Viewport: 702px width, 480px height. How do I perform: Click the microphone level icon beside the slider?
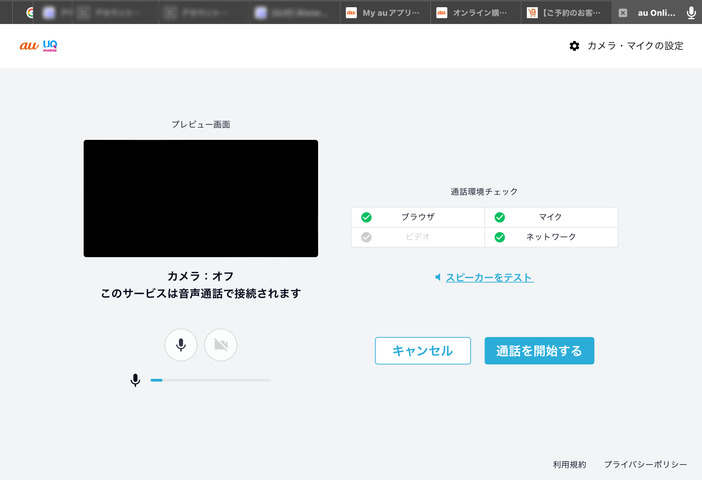click(x=135, y=380)
